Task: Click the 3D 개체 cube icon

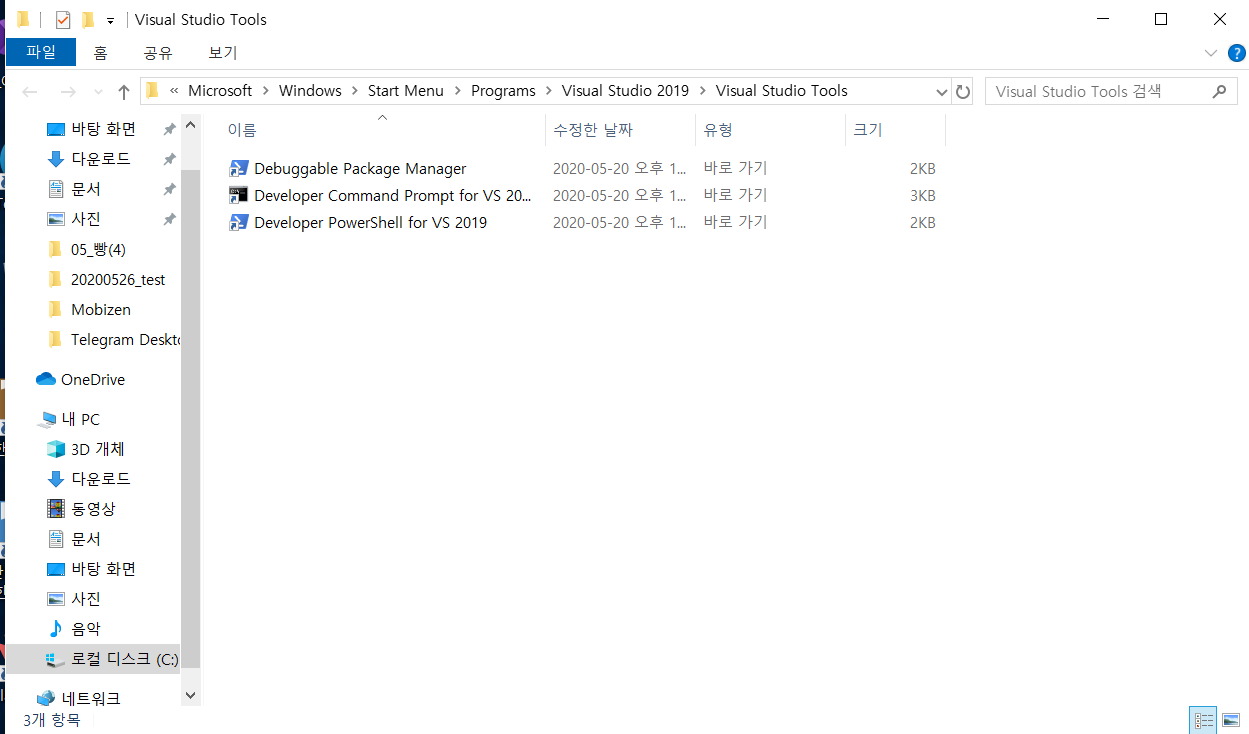Action: click(56, 449)
